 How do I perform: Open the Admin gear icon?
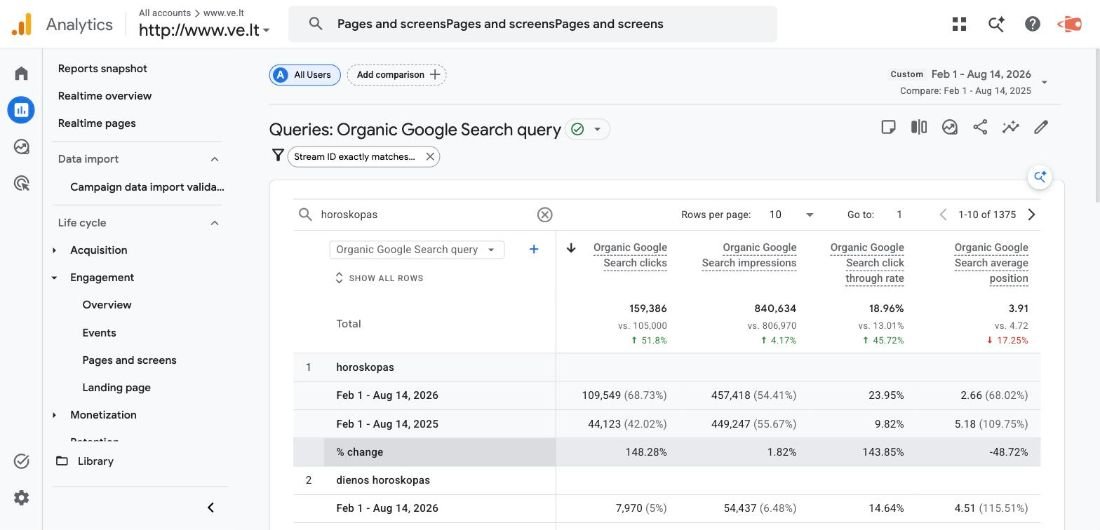(x=21, y=498)
